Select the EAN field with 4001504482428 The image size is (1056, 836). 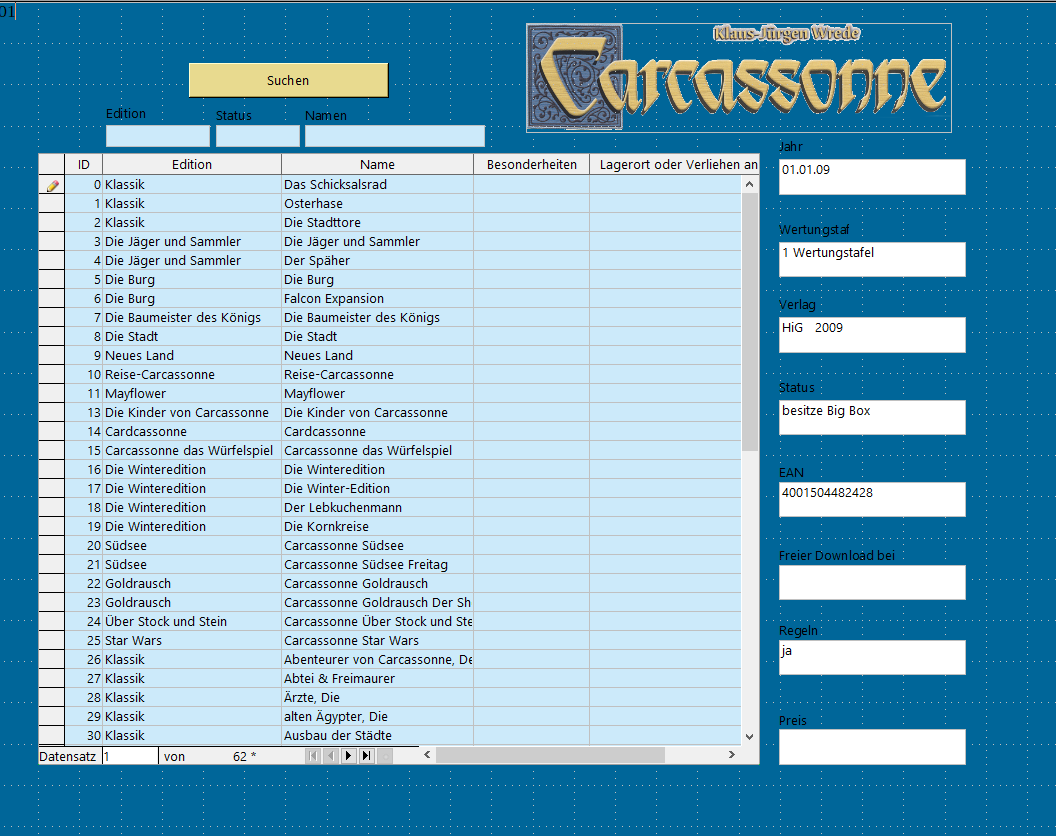pos(872,499)
